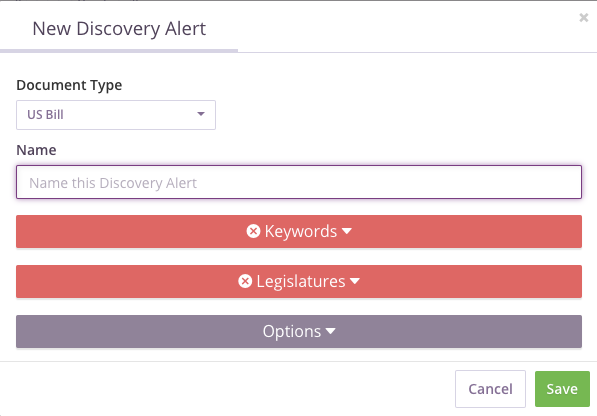
Task: Expand the red Legislatures section
Action: tap(299, 281)
